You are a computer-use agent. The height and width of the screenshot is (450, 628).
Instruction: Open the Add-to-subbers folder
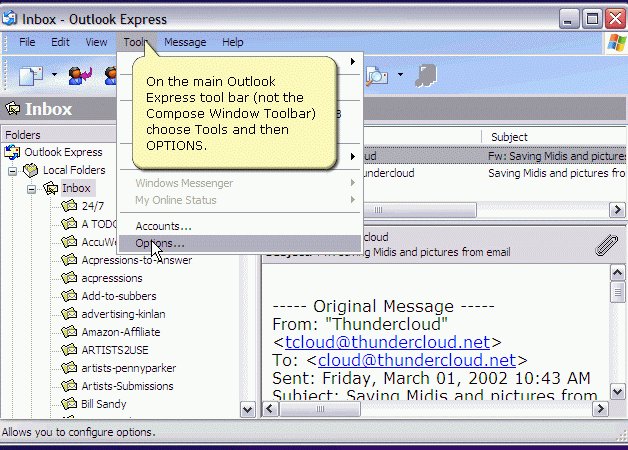tap(119, 296)
